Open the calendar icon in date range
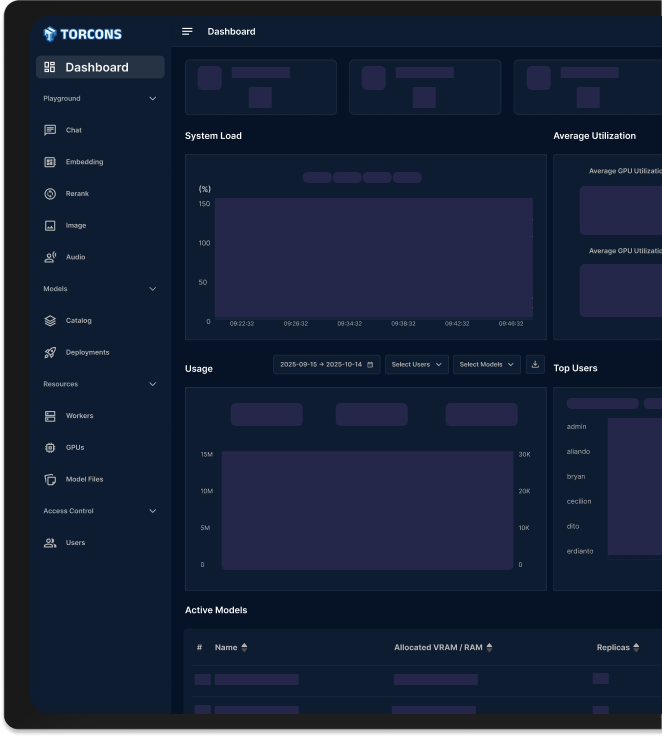Image resolution: width=662 pixels, height=737 pixels. coord(370,365)
